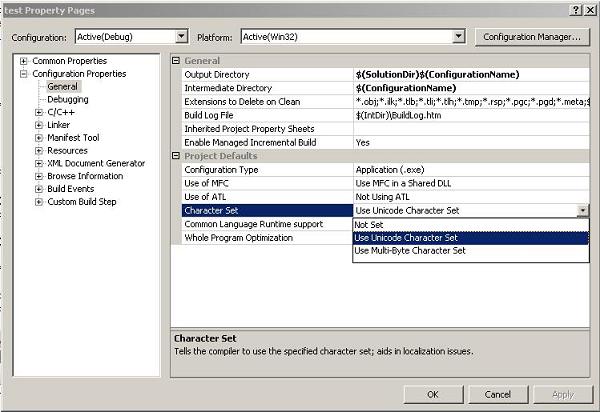Click the Character Set dropdown arrow

point(582,211)
